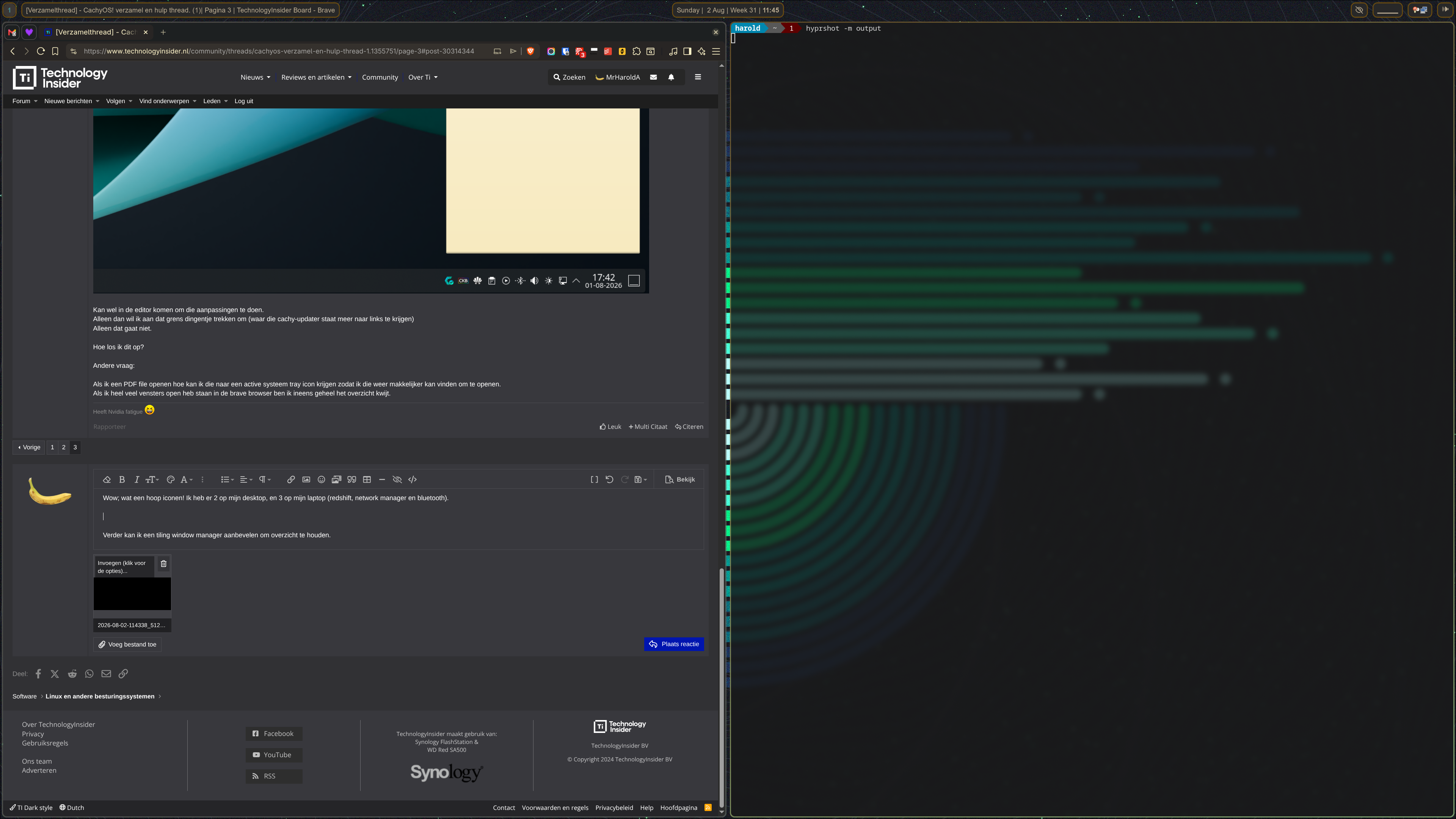This screenshot has height=819, width=1456.
Task: Toggle the Brave sidebar panel
Action: tap(687, 52)
